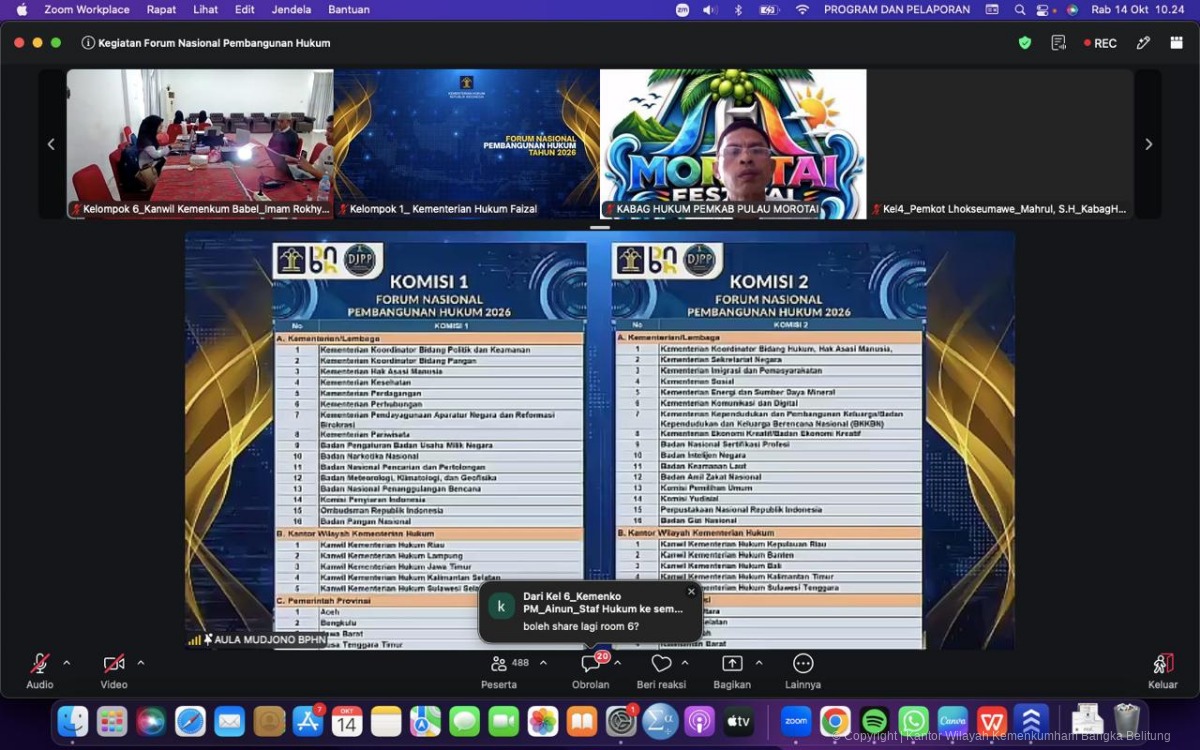The width and height of the screenshot is (1200, 750).
Task: Open the Jendela menu
Action: [x=291, y=10]
